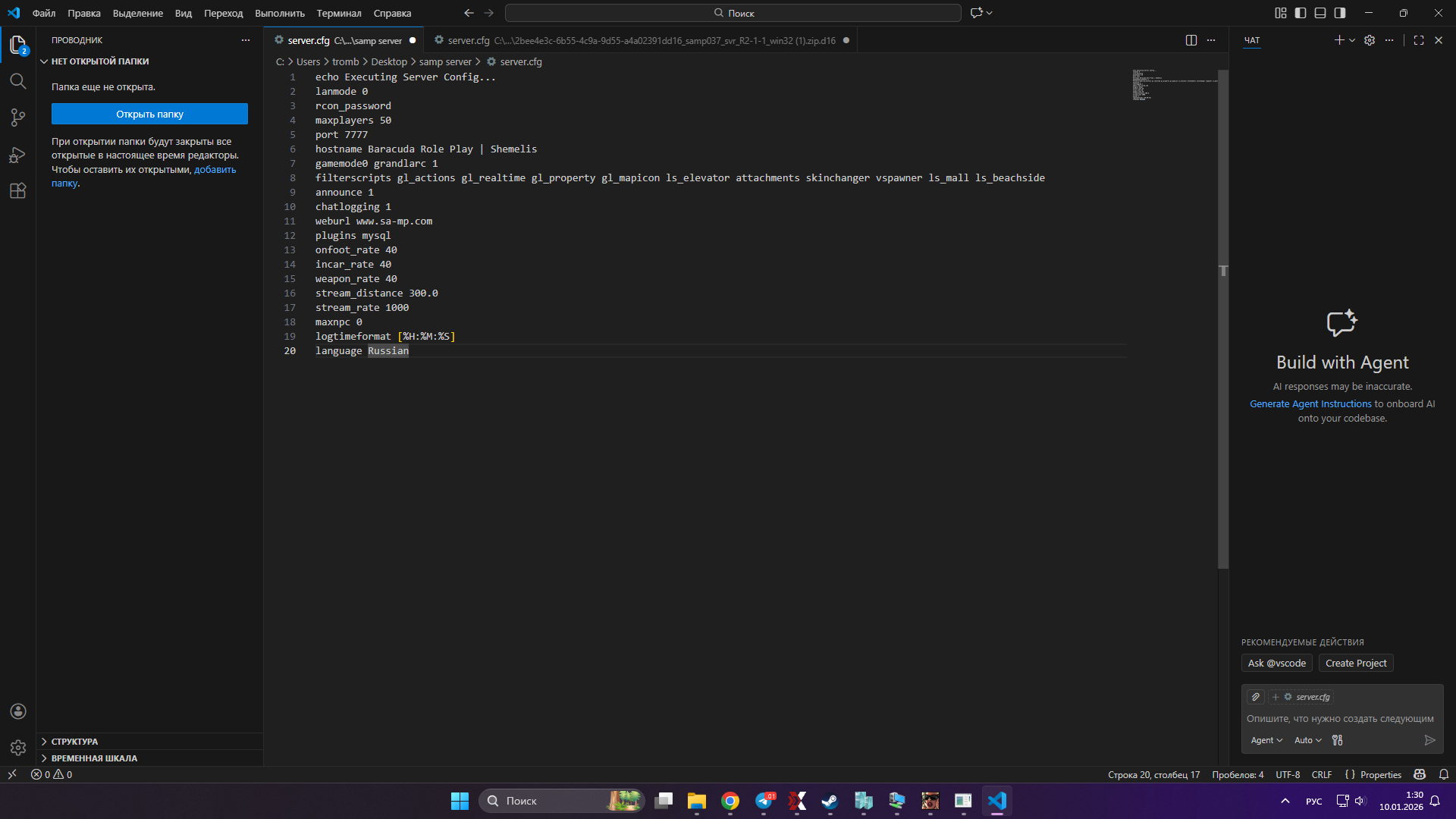The height and width of the screenshot is (819, 1456).
Task: Click the chat prompt input field
Action: (1339, 719)
